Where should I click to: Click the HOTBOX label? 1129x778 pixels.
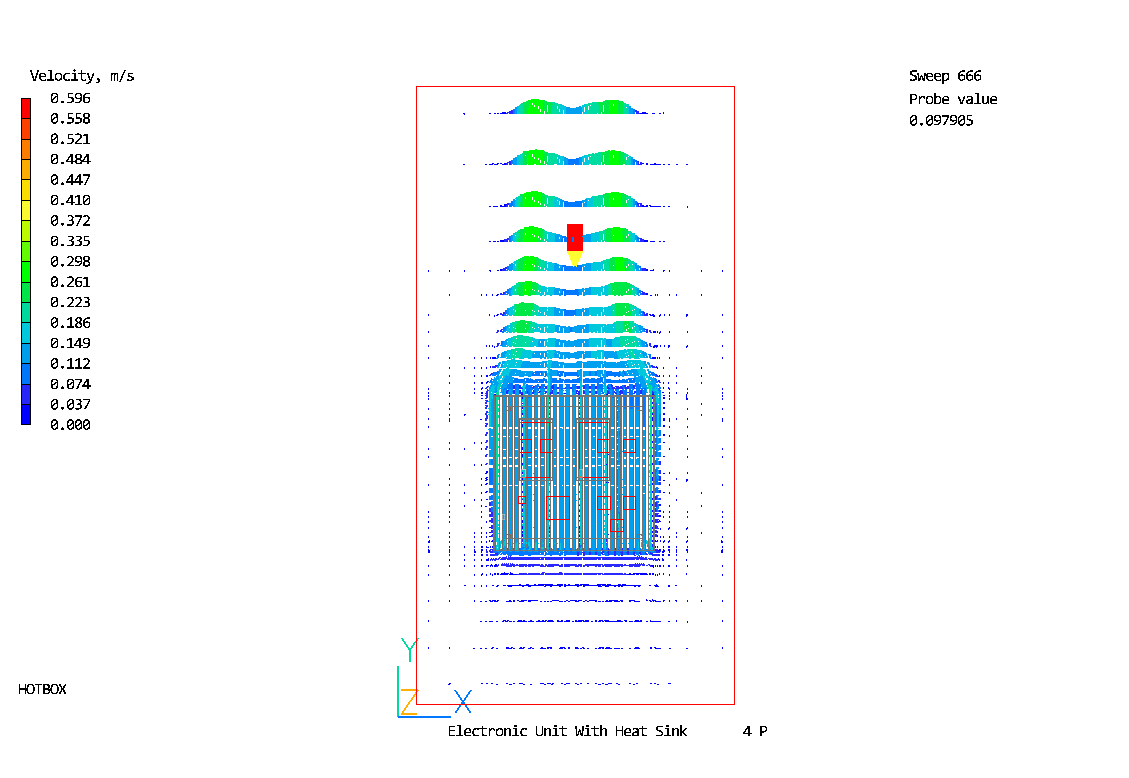pyautogui.click(x=42, y=689)
